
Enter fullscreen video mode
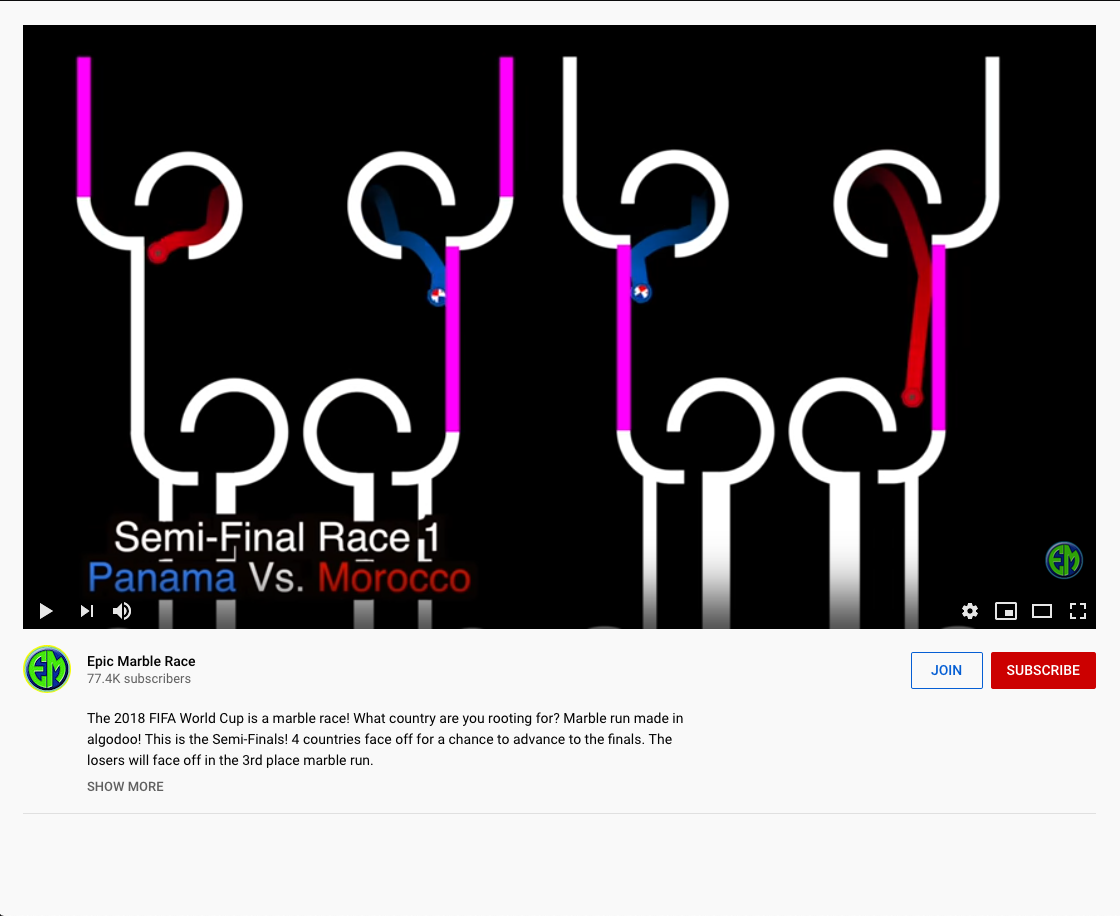tap(1078, 611)
